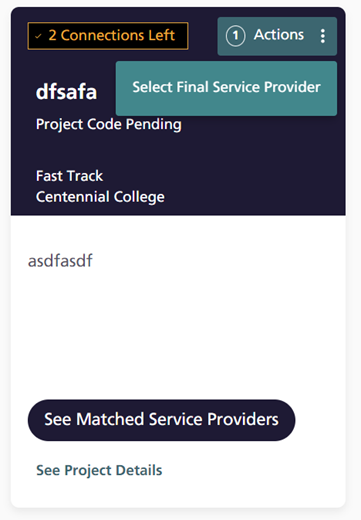Click the asdfasdf project description
Screen dimensions: 361x520
point(60,260)
